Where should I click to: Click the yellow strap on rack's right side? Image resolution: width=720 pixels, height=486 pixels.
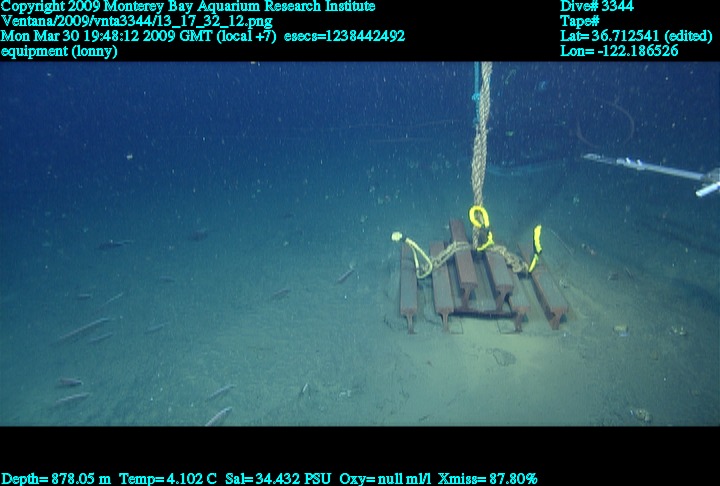click(537, 245)
